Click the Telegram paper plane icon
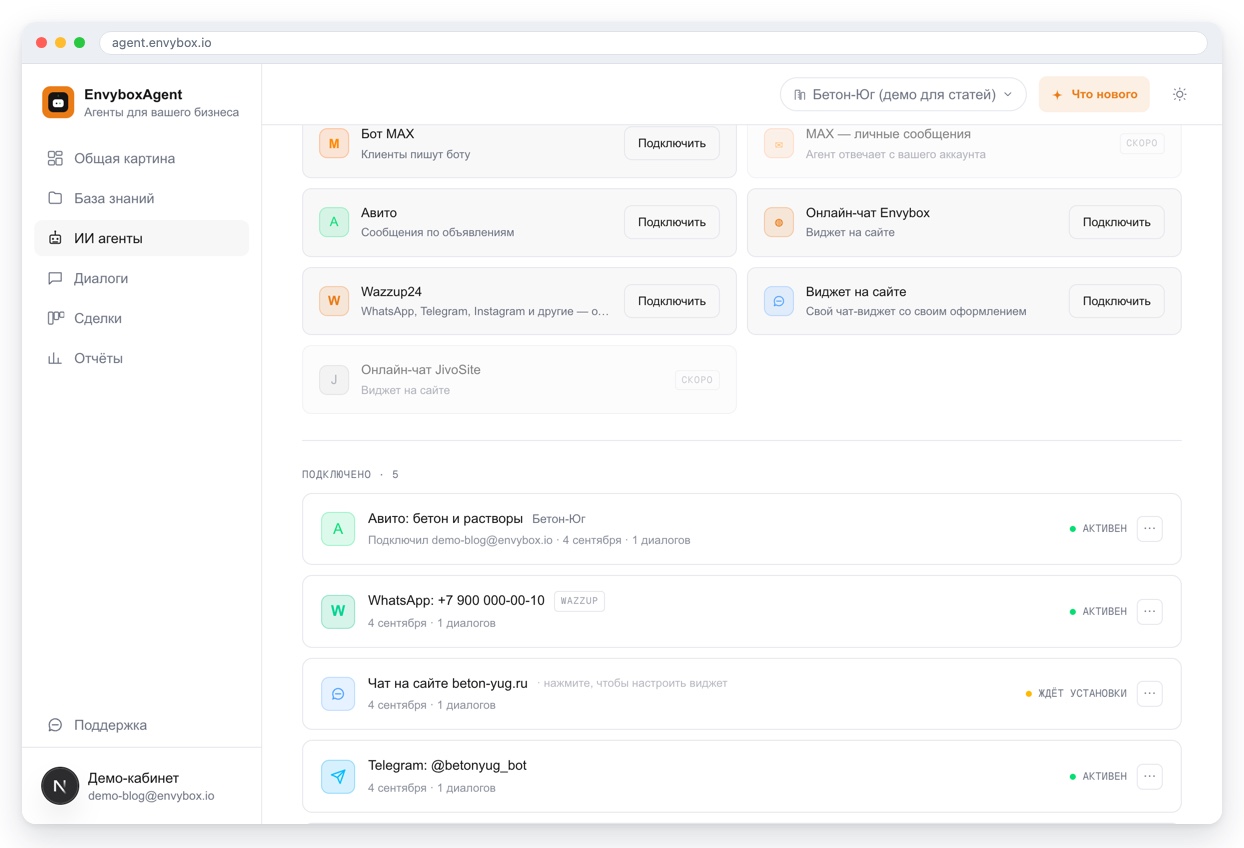Image resolution: width=1244 pixels, height=848 pixels. (x=338, y=776)
